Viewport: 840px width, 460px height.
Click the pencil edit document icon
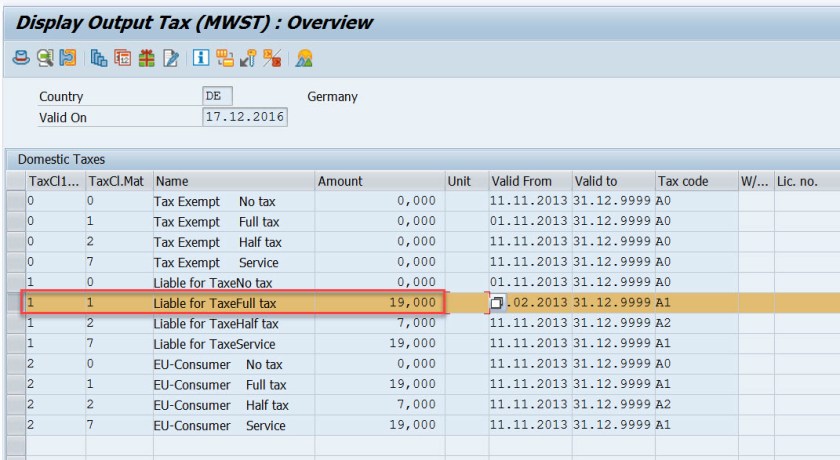(x=171, y=59)
